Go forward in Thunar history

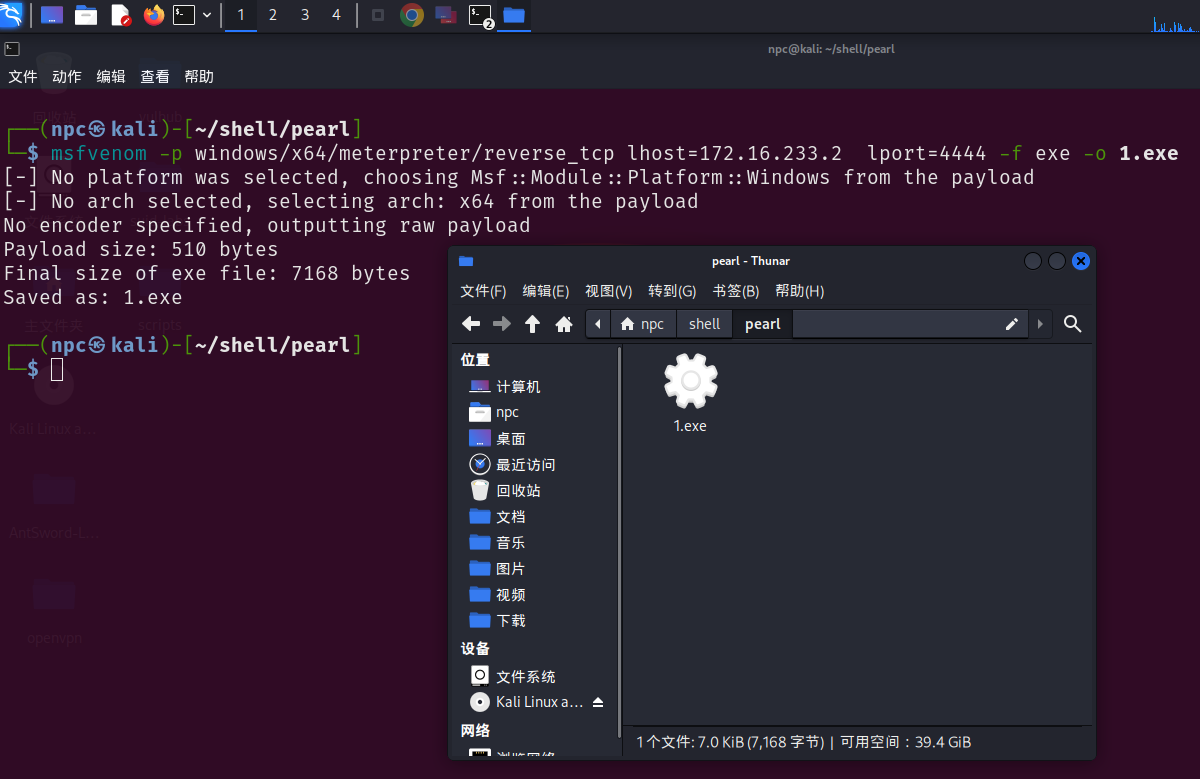coord(502,324)
